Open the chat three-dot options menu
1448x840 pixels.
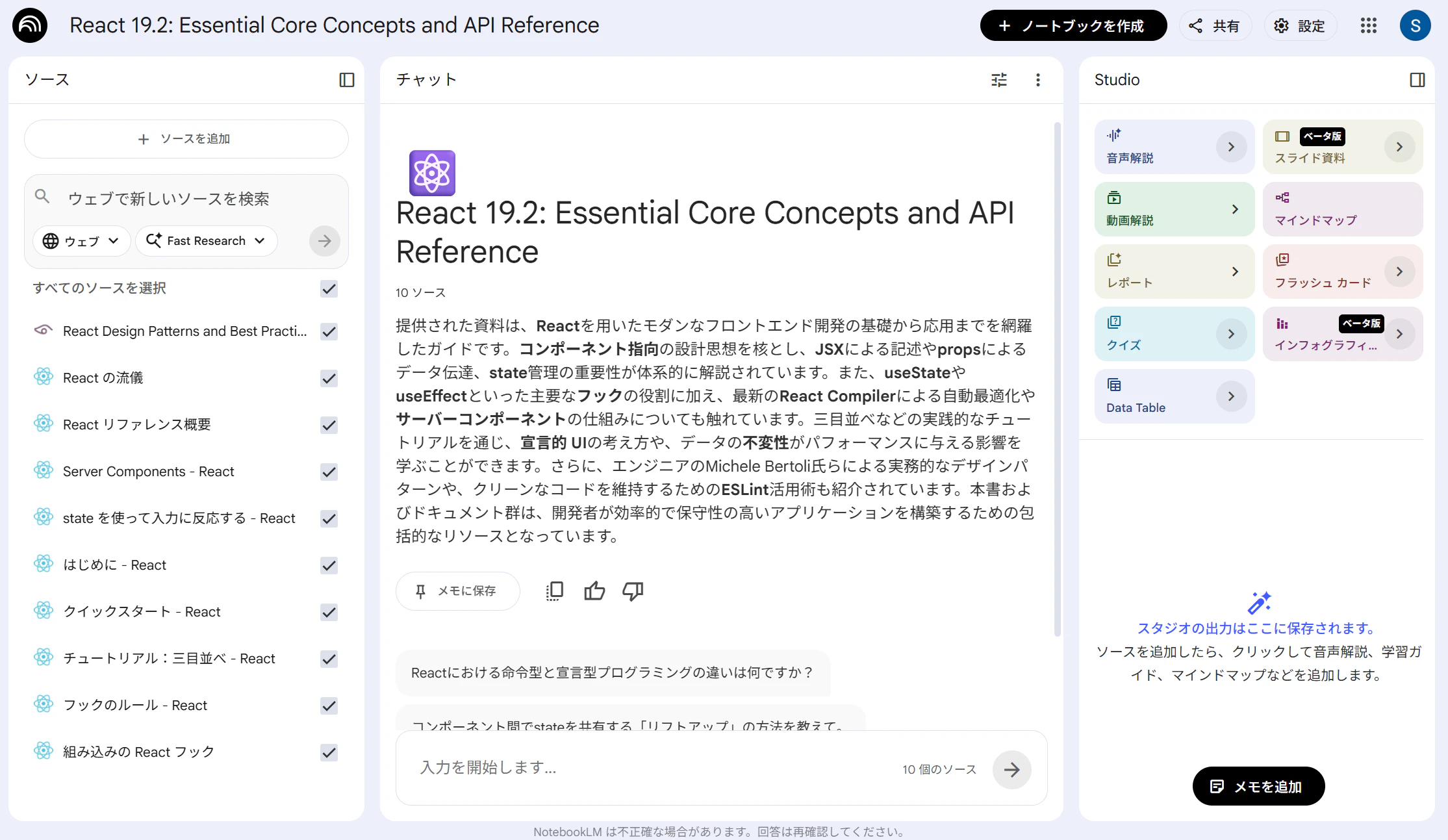pos(1037,80)
